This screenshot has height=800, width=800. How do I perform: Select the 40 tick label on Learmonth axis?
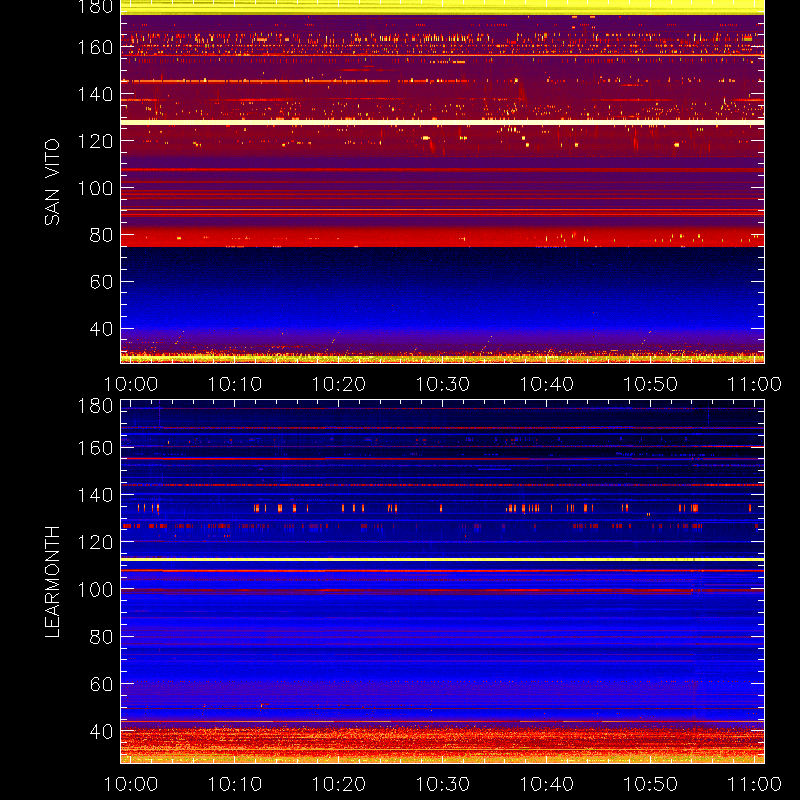click(x=101, y=732)
